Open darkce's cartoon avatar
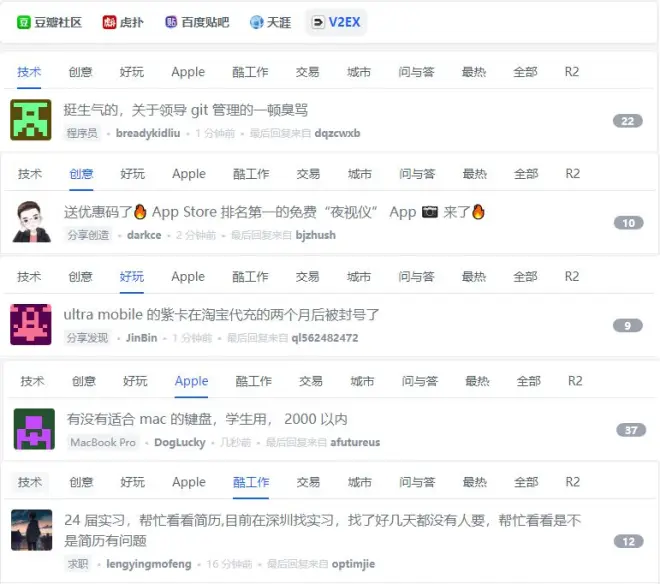This screenshot has width=660, height=584. (x=32, y=221)
